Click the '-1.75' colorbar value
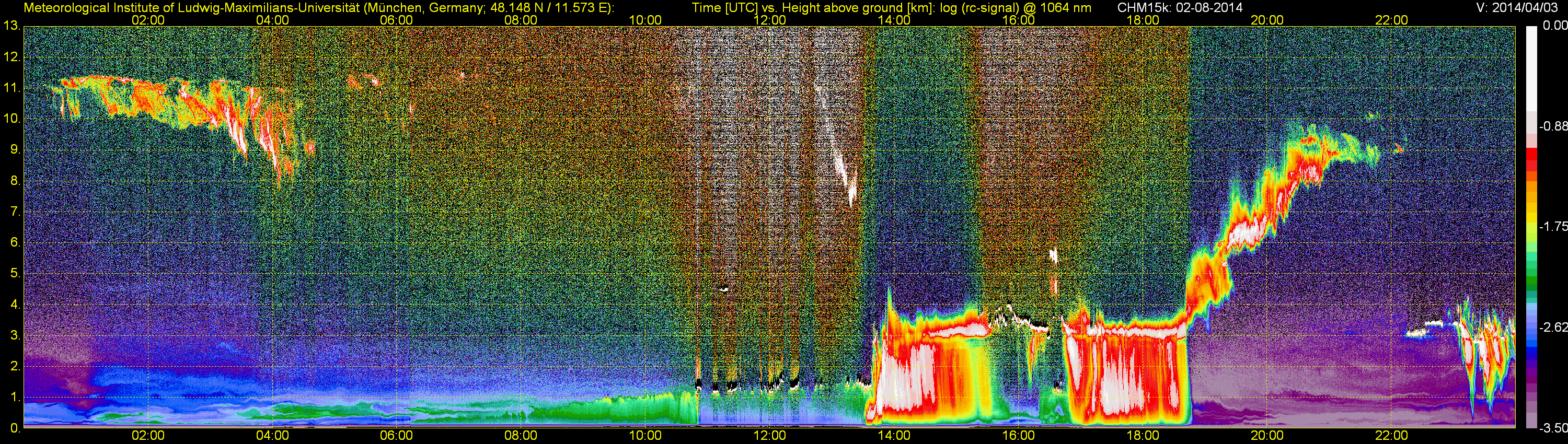 pos(1552,226)
